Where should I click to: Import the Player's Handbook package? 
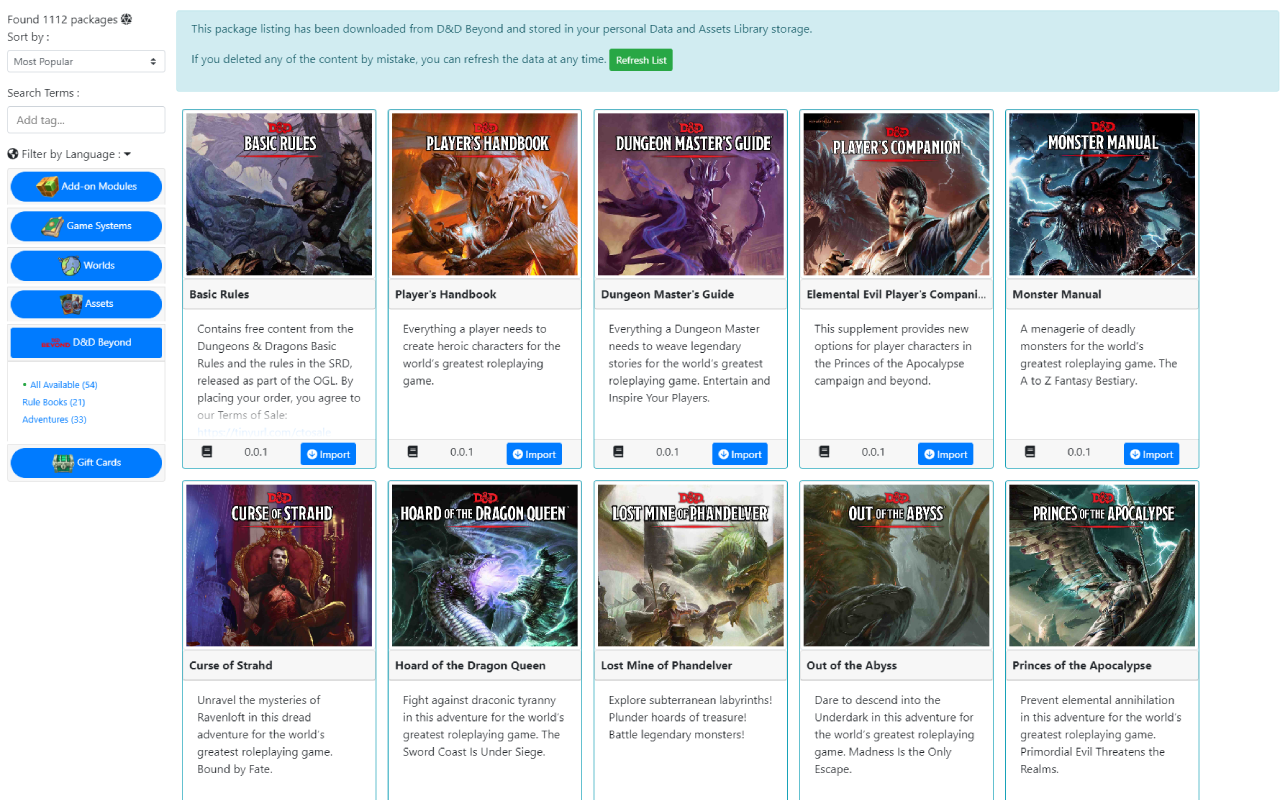[534, 454]
